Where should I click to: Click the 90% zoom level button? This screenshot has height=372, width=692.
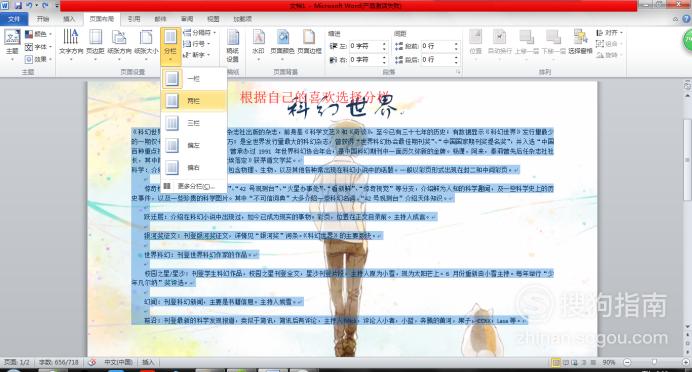coord(609,362)
